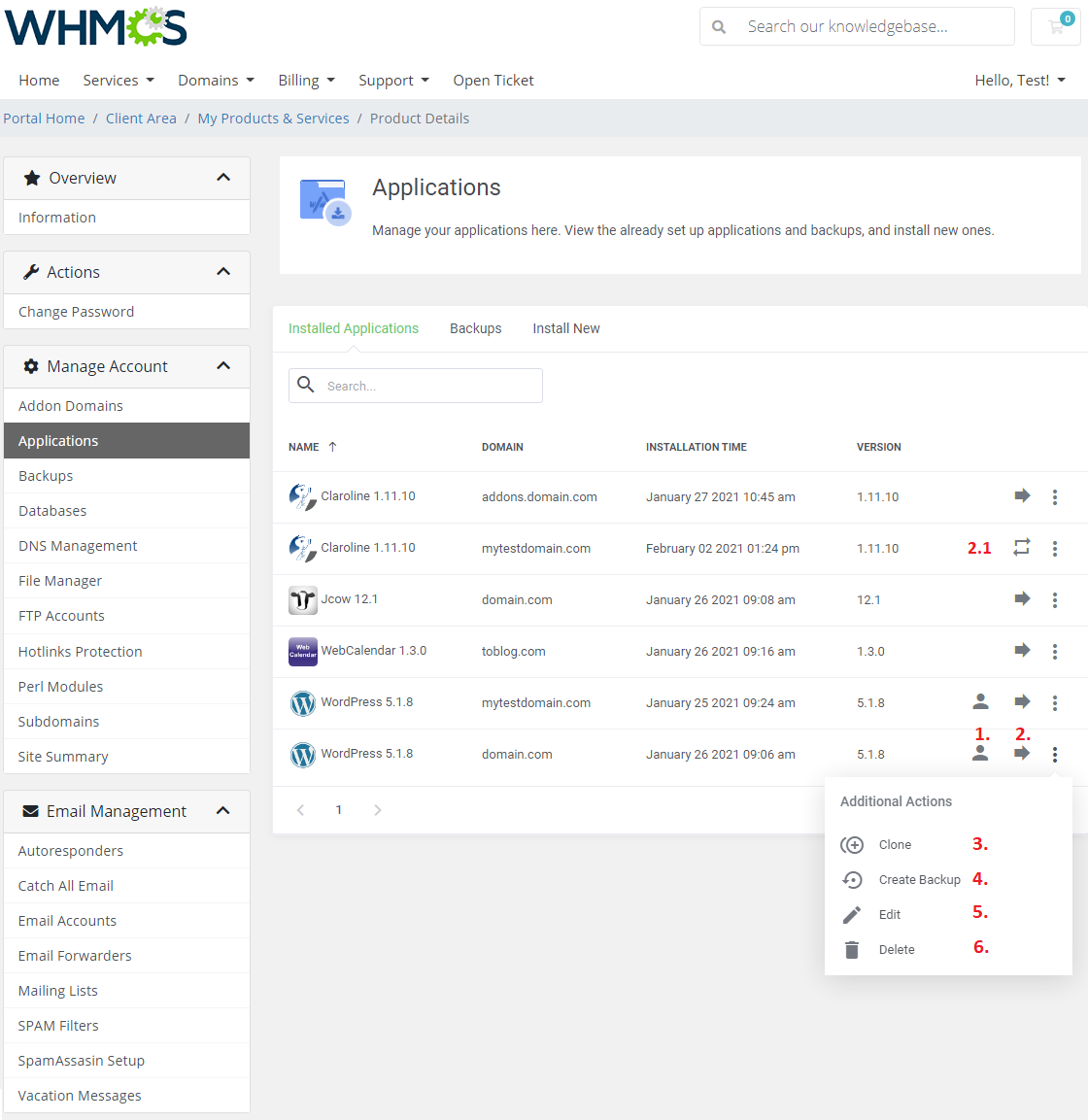Open three-dot menu for WordPress mytestdomain.com
The image size is (1088, 1120).
[1054, 703]
